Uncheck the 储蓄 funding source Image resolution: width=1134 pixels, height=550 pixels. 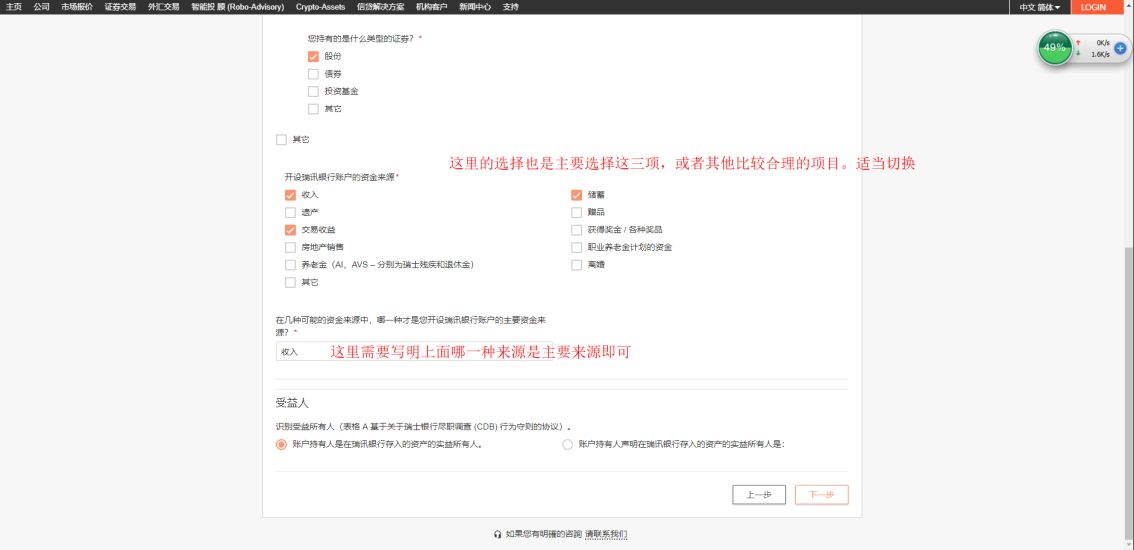[x=576, y=195]
